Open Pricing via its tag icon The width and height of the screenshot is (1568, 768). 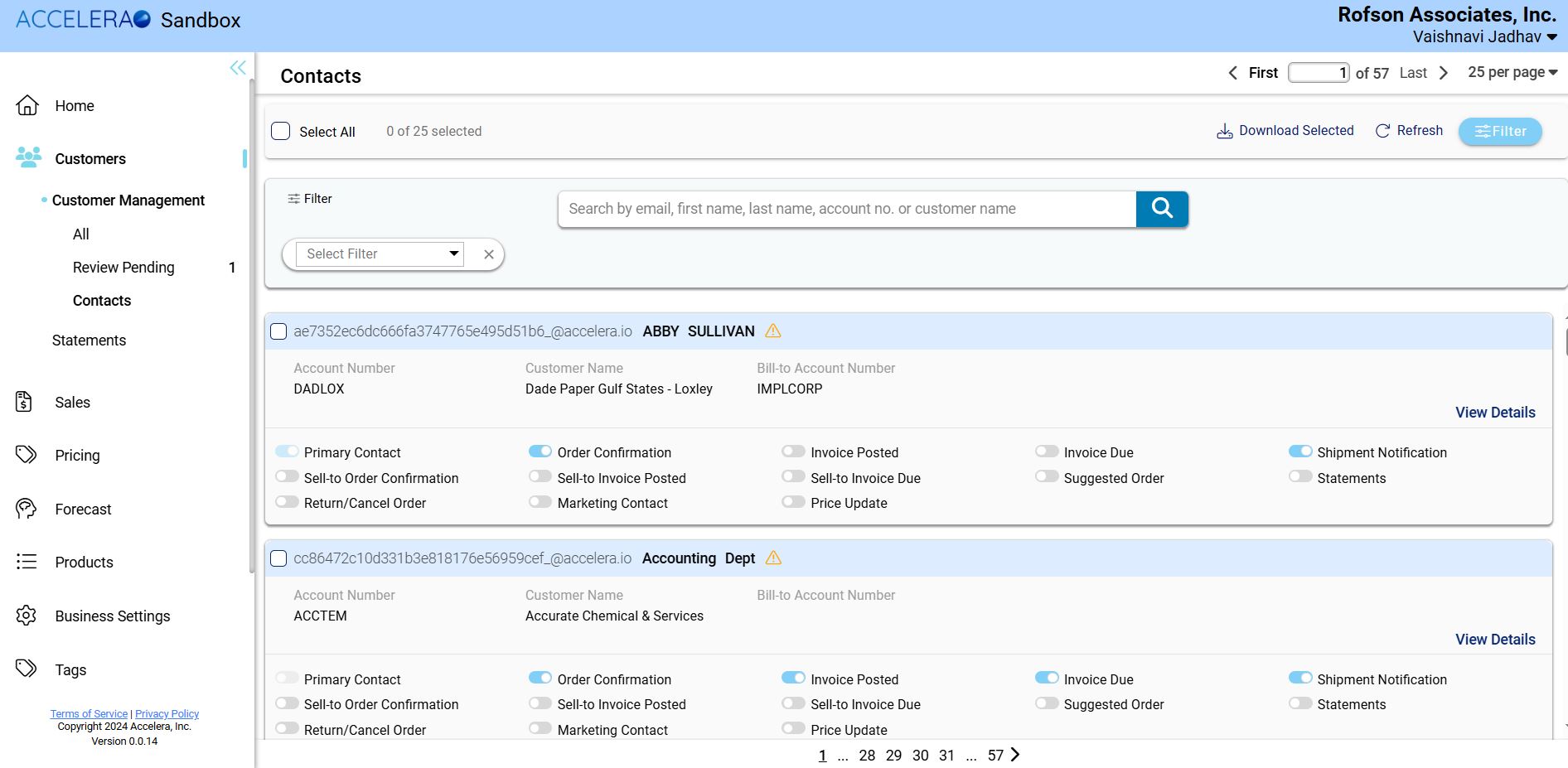[x=27, y=455]
